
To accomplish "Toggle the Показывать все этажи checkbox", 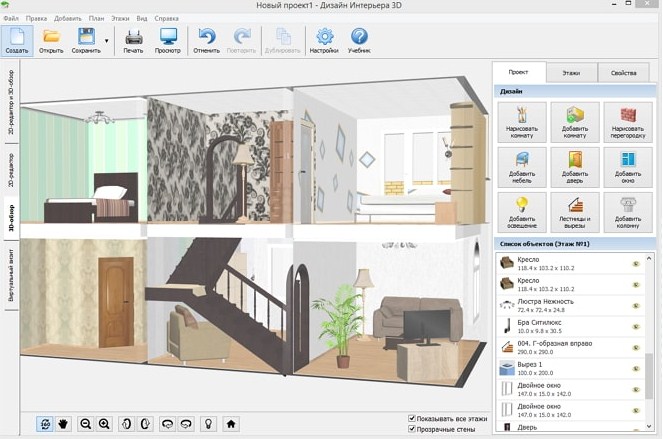I will (x=412, y=418).
